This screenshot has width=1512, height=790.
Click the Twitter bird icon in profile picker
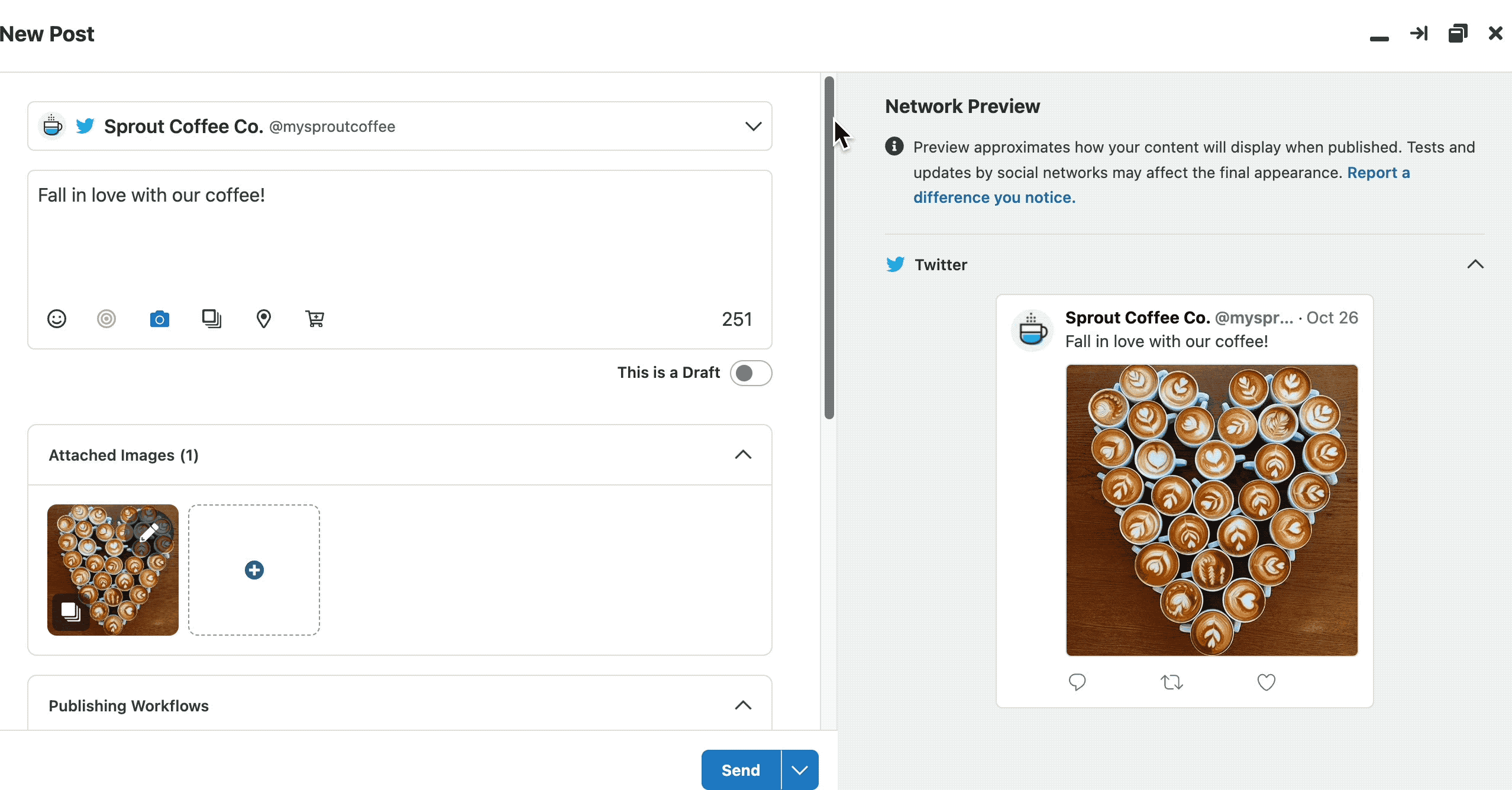[85, 126]
